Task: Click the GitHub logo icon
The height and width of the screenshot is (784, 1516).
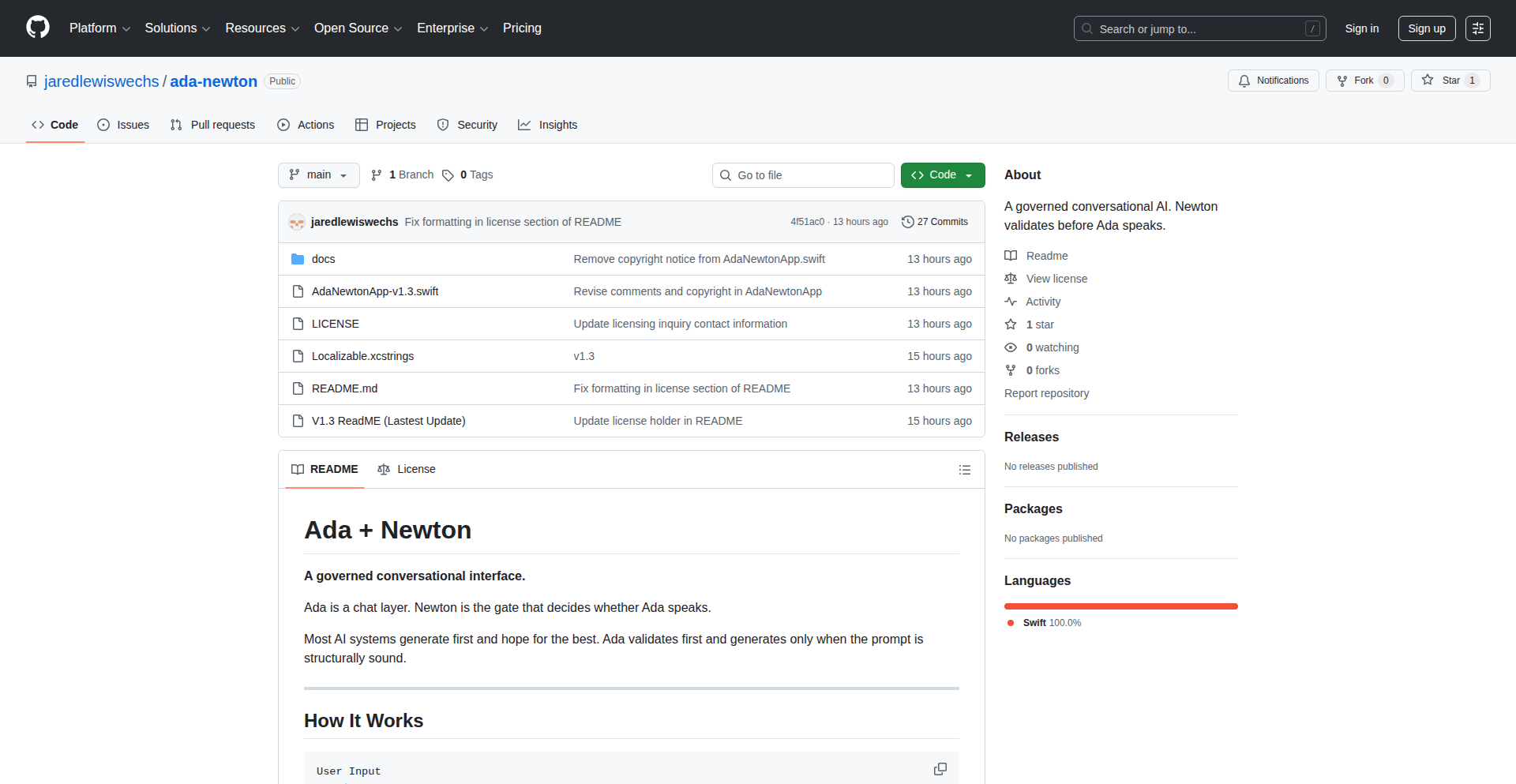Action: tap(38, 28)
